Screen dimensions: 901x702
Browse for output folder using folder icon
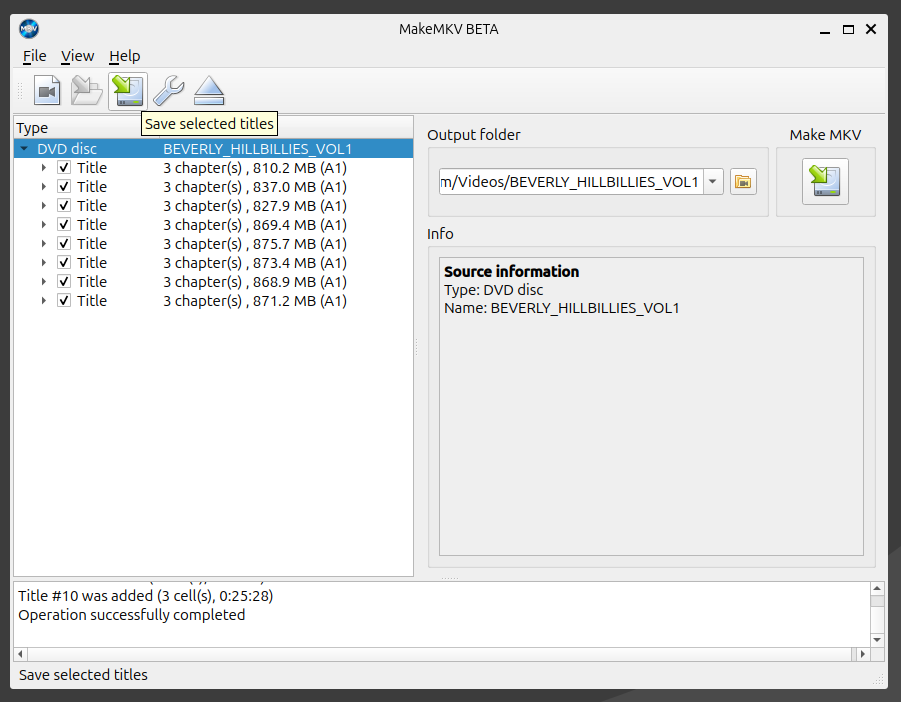pyautogui.click(x=743, y=182)
